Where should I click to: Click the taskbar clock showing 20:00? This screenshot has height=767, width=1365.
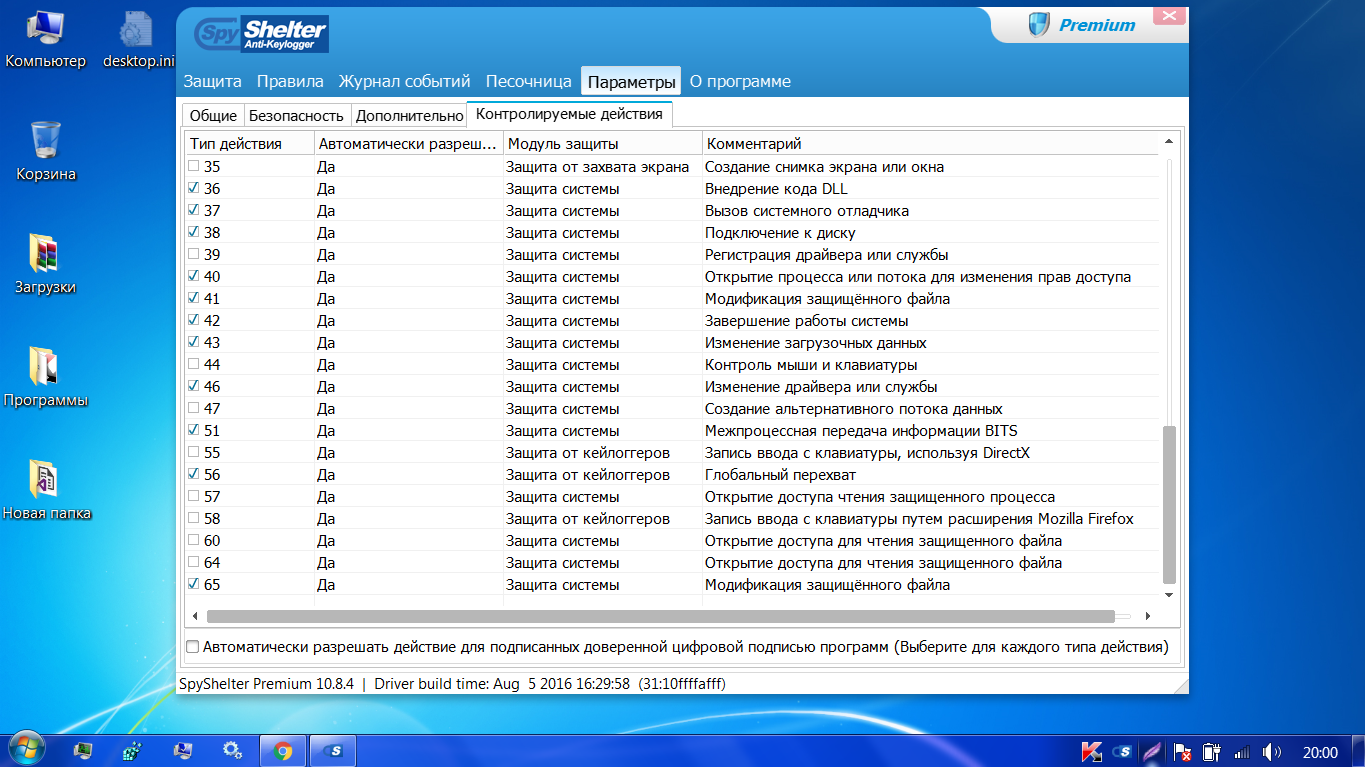click(x=1320, y=752)
